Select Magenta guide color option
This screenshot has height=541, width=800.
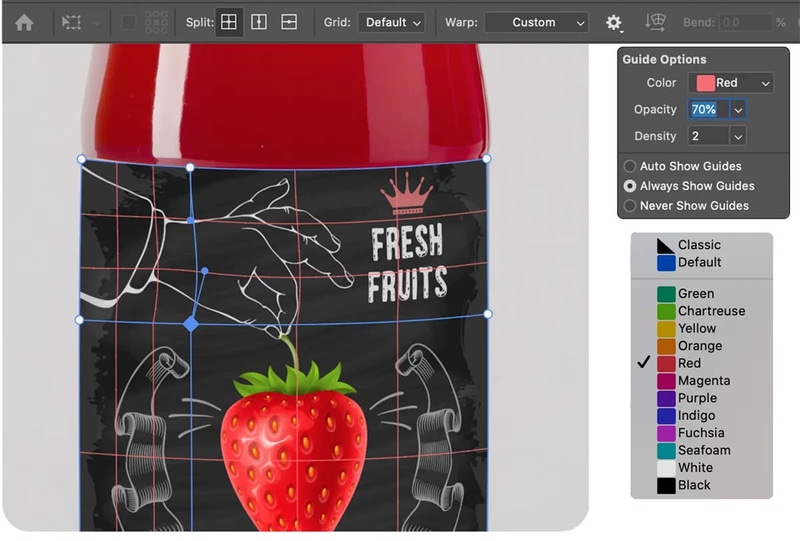coord(702,381)
